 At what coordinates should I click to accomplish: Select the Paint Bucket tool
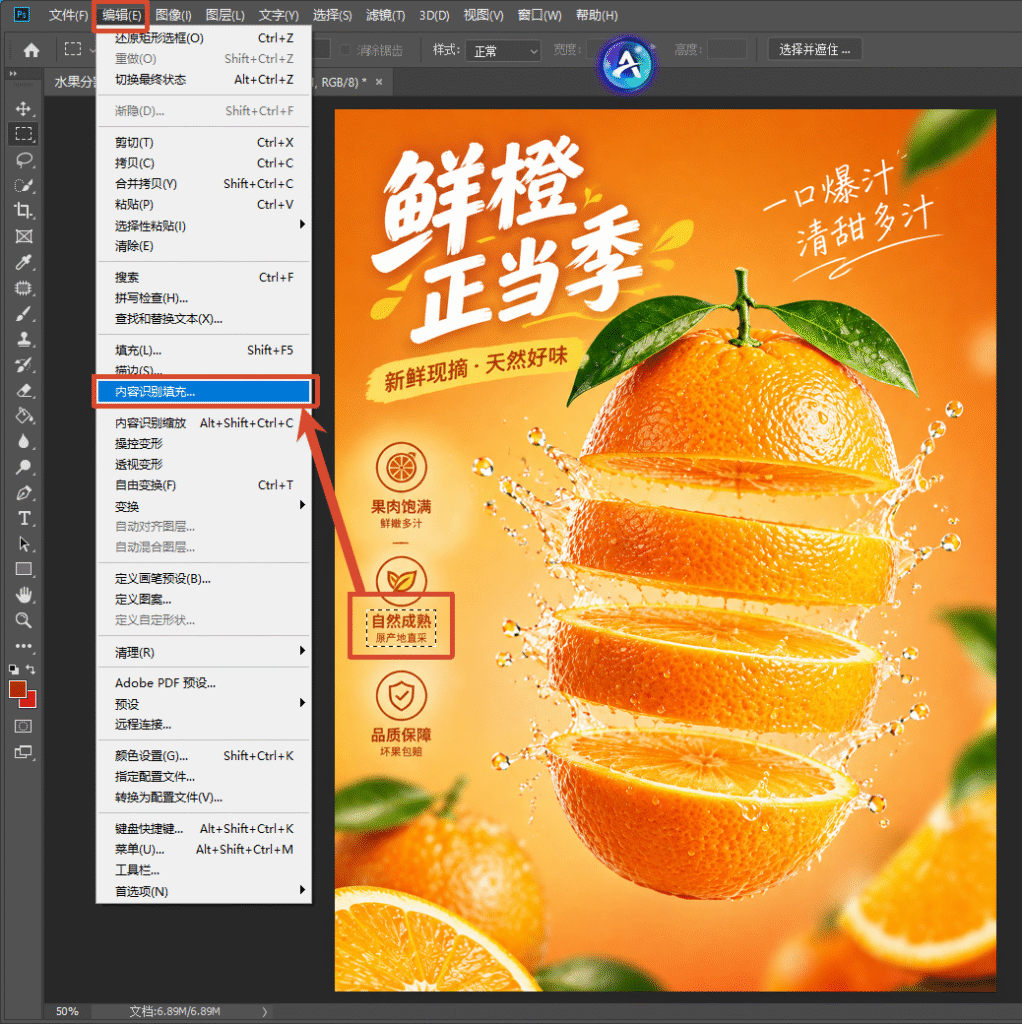click(x=24, y=416)
